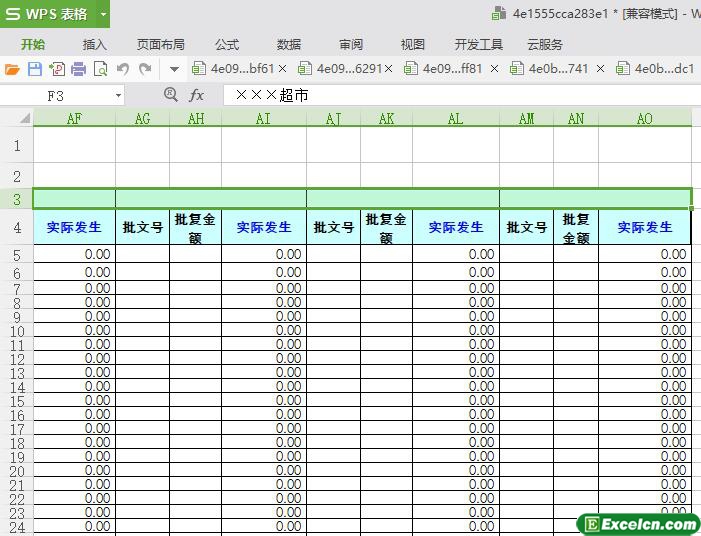Switch to the 插入 tab
This screenshot has width=701, height=536.
point(95,44)
